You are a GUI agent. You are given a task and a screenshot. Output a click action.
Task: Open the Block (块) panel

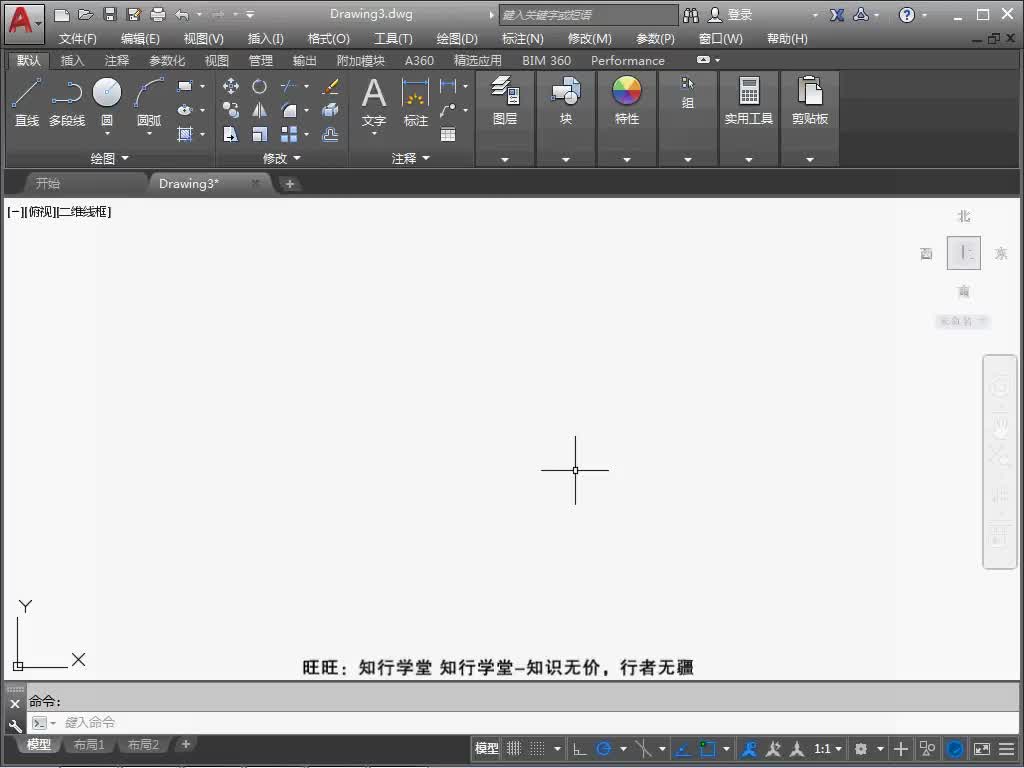click(x=566, y=100)
